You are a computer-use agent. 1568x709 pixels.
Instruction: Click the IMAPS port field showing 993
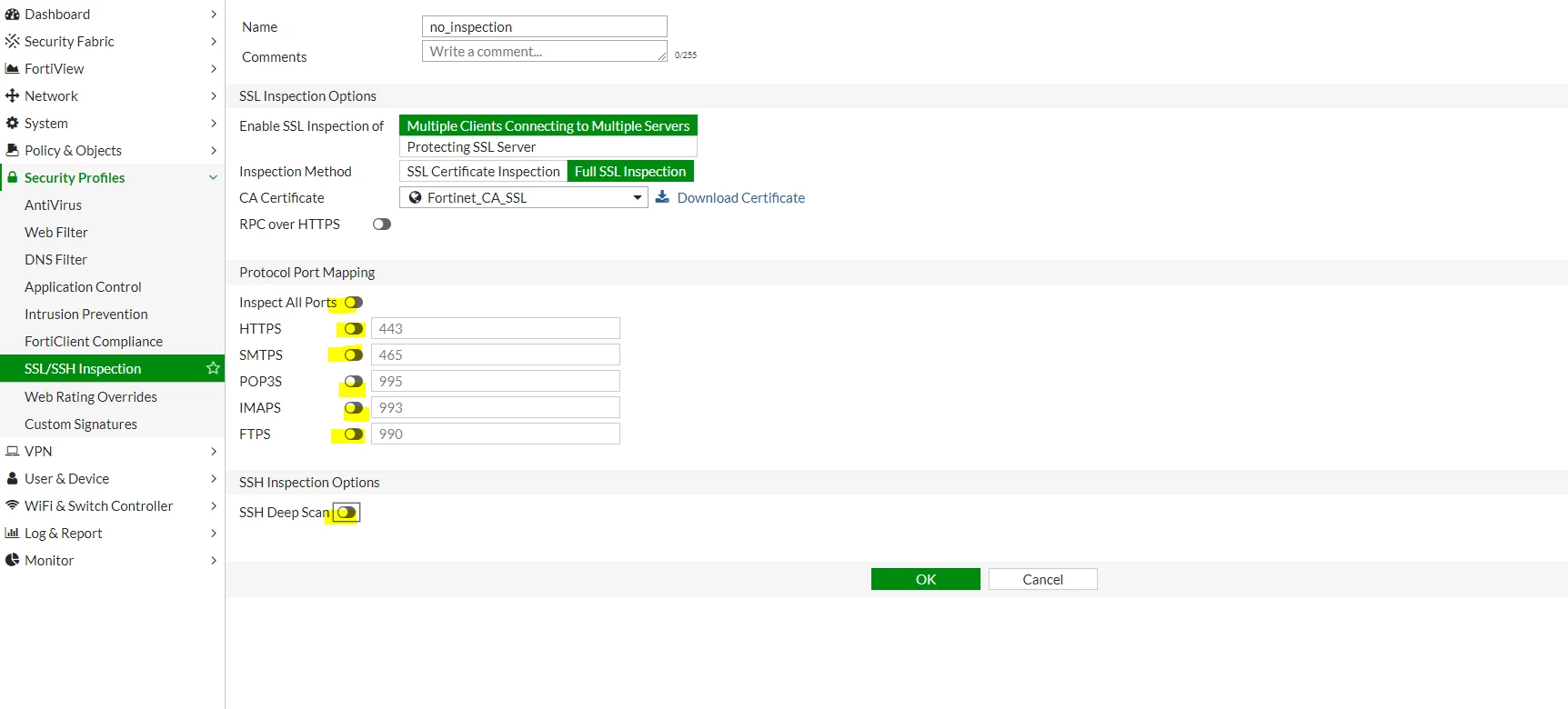coord(496,407)
